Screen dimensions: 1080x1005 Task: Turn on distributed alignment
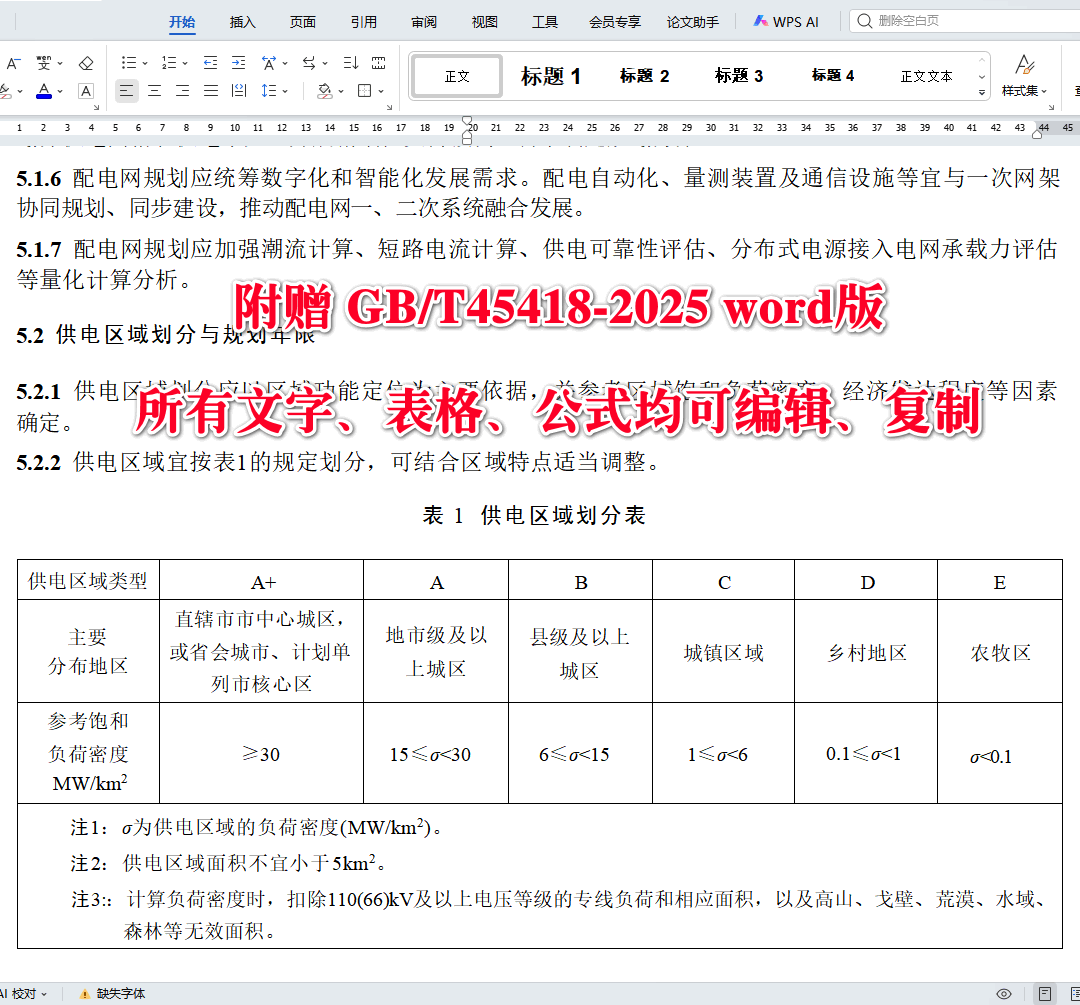pyautogui.click(x=239, y=90)
